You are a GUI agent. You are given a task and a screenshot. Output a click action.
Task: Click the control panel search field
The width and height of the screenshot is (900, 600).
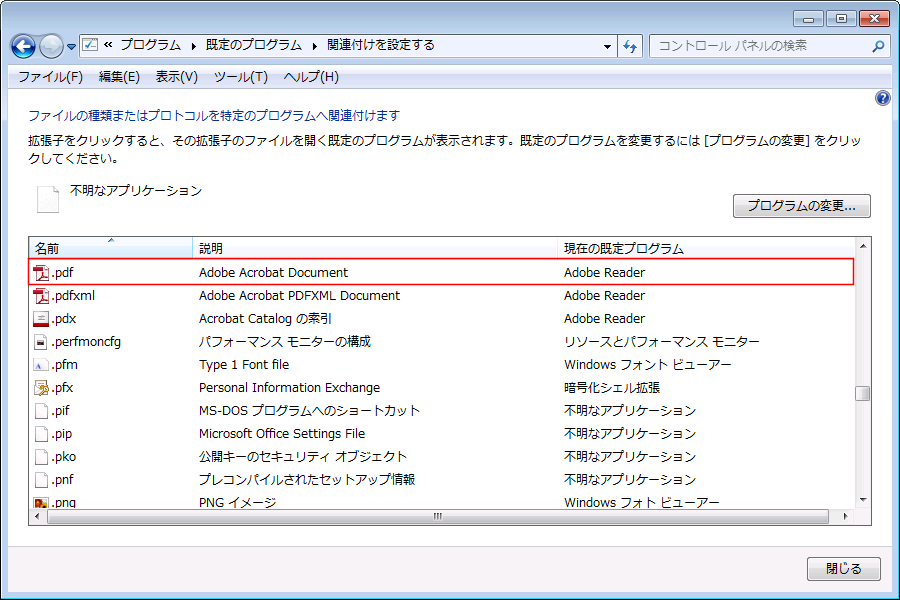point(760,46)
